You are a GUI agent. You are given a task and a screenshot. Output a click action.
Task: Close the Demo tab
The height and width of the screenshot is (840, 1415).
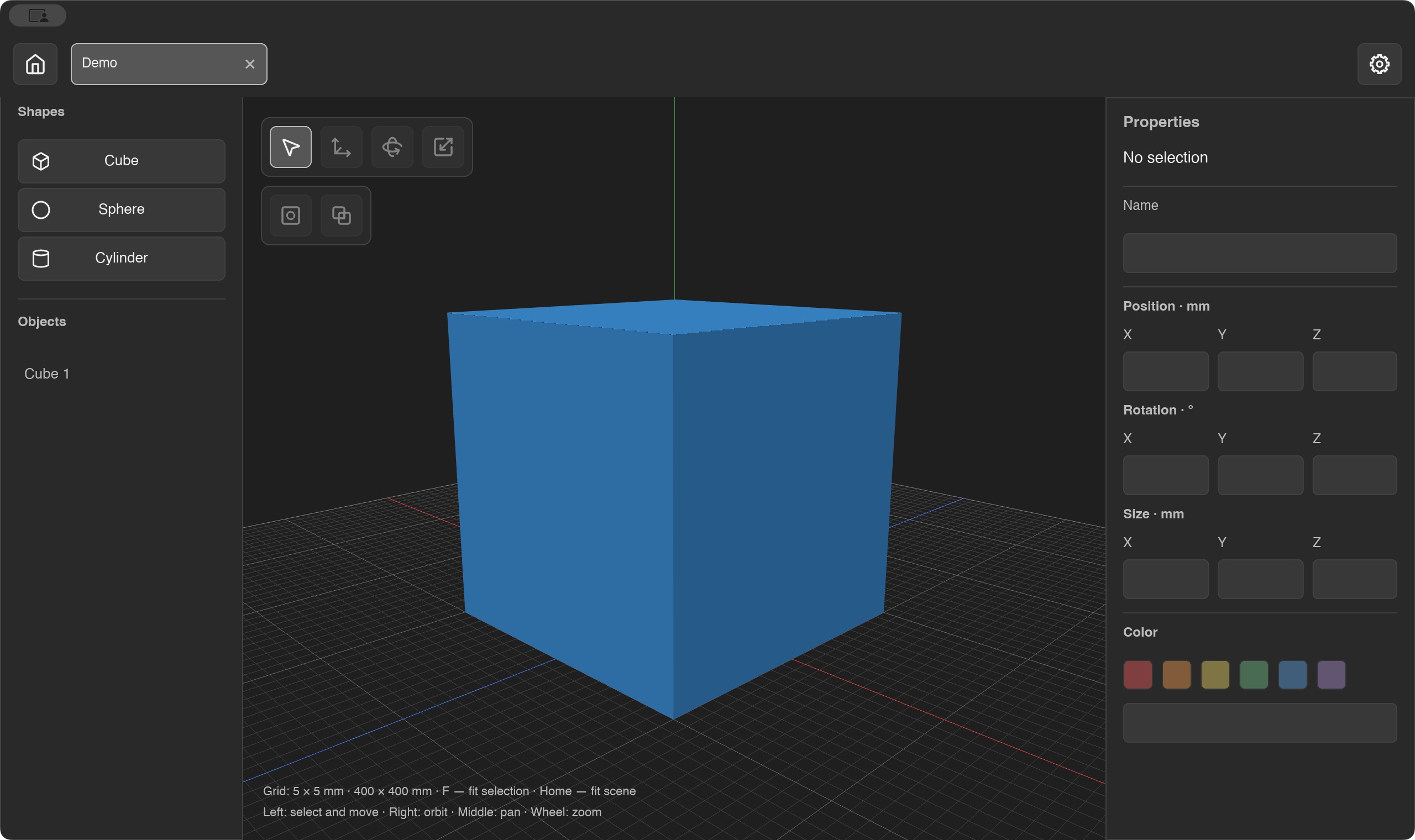250,65
